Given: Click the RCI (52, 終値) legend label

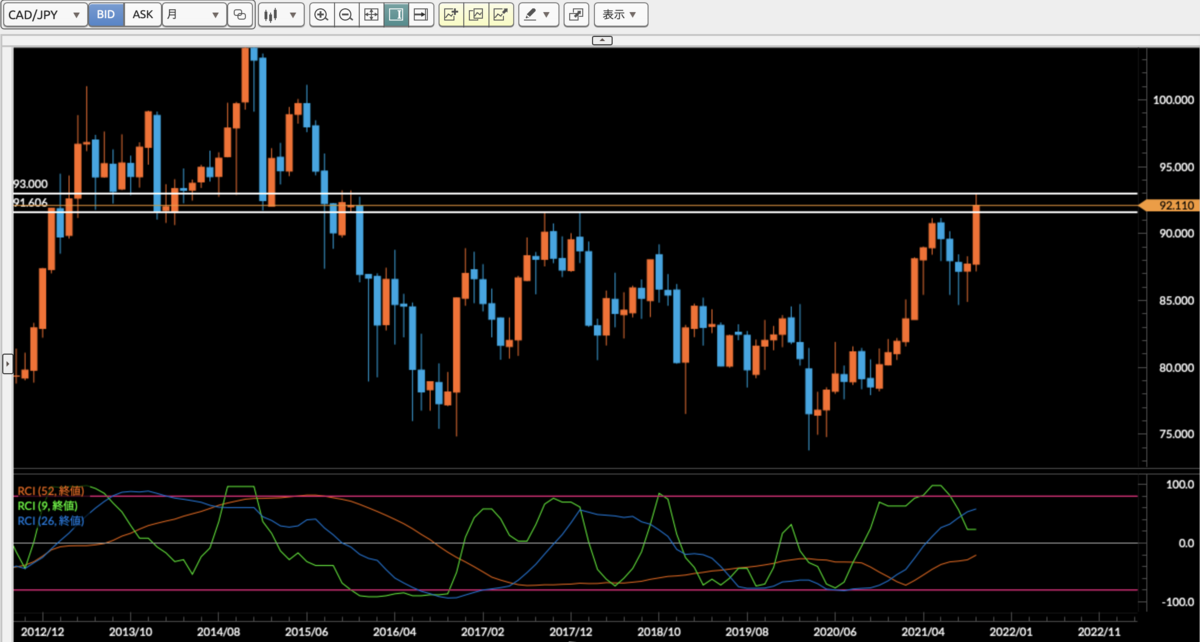Looking at the screenshot, I should pos(53,491).
